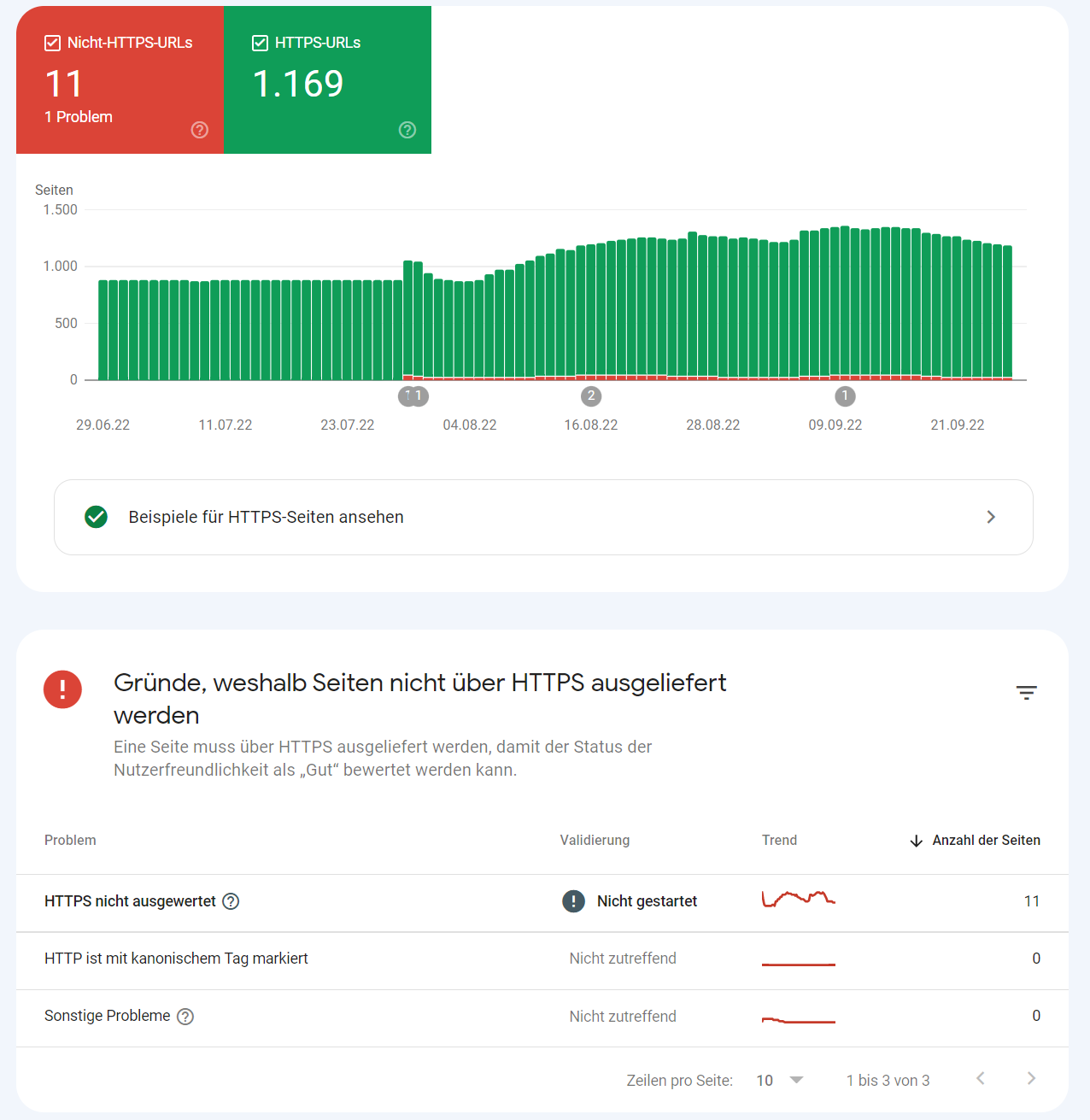Click the trend sparkline for HTTPS nicht ausgewertet
This screenshot has height=1120, width=1090.
pos(798,899)
